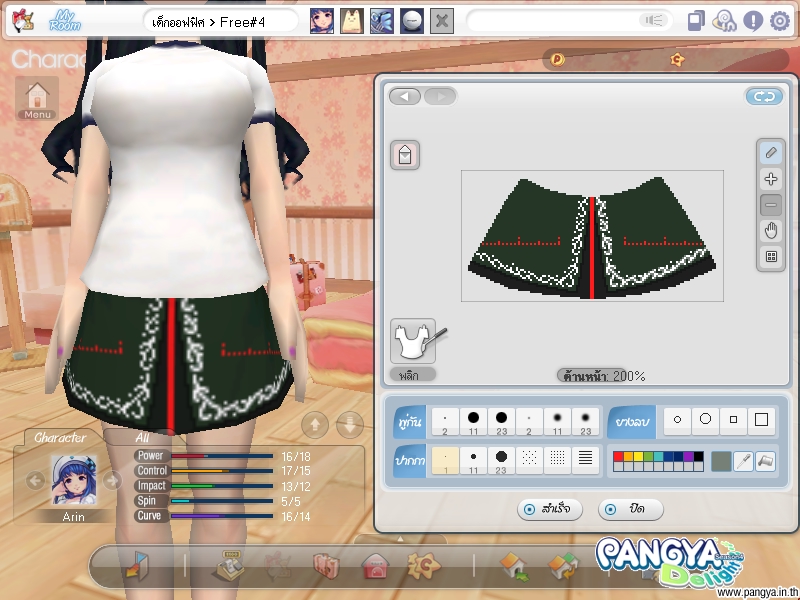The height and width of the screenshot is (600, 800).
Task: Open the pink suitcase inventory icon
Action: click(x=327, y=566)
